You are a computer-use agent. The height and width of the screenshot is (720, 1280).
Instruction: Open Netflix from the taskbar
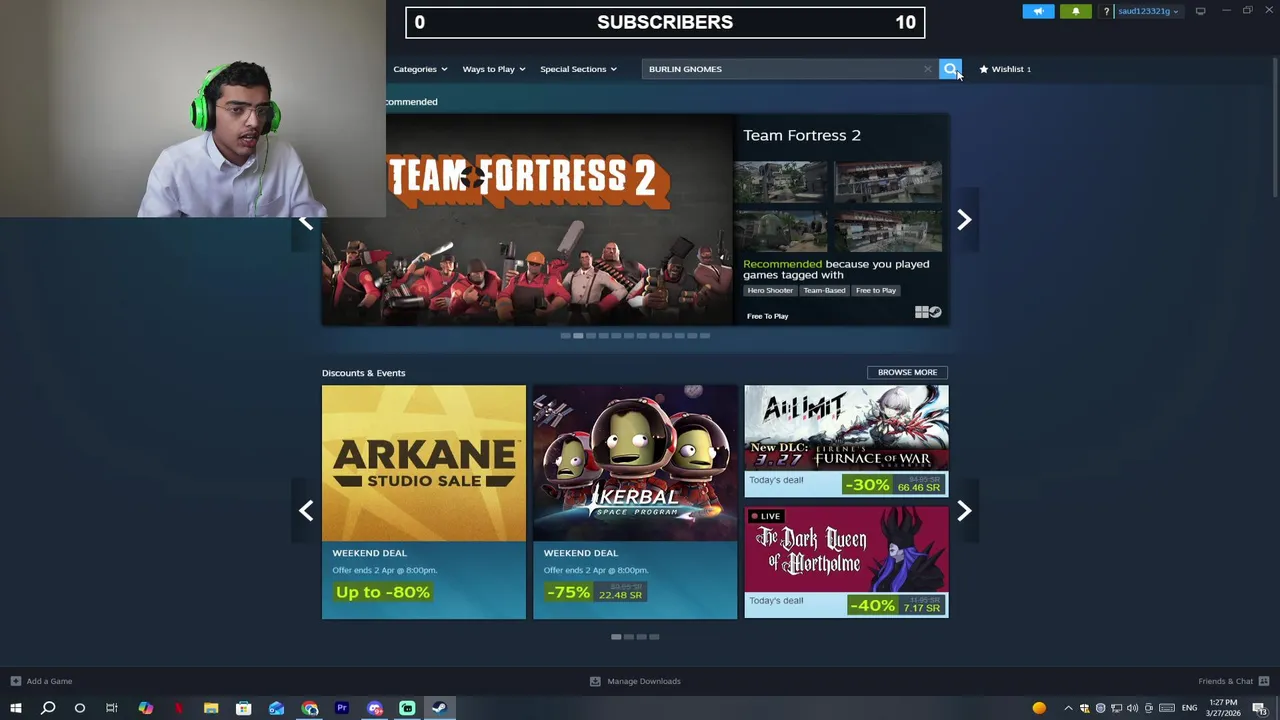[178, 708]
